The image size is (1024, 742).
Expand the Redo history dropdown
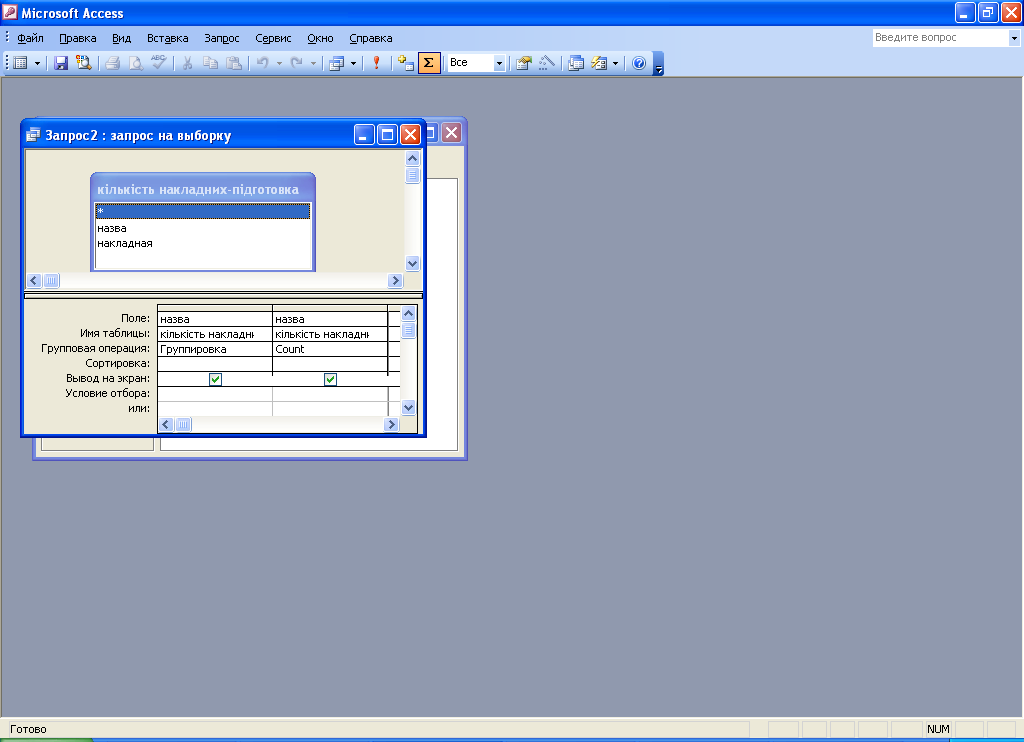coord(313,63)
